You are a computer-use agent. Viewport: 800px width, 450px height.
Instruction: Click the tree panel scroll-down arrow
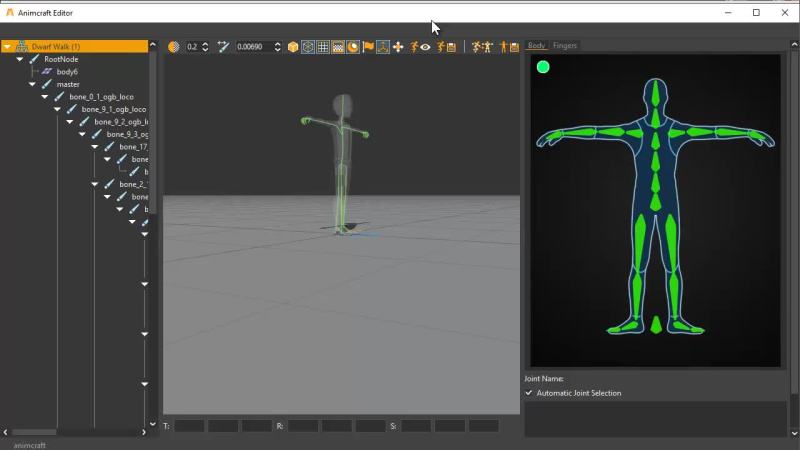tap(153, 423)
